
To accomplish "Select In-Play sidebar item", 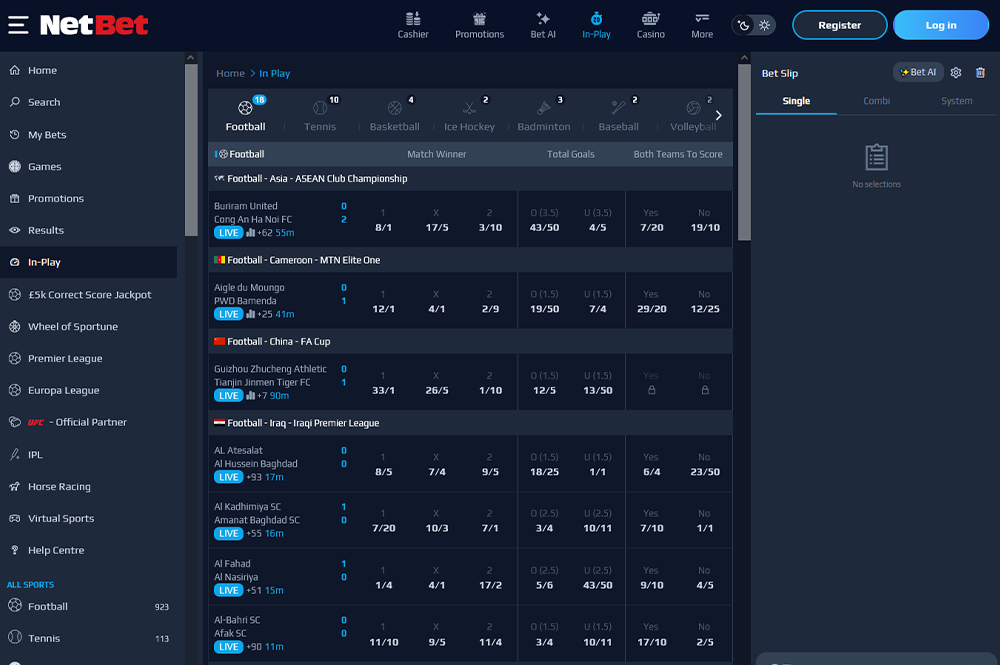I will point(89,262).
